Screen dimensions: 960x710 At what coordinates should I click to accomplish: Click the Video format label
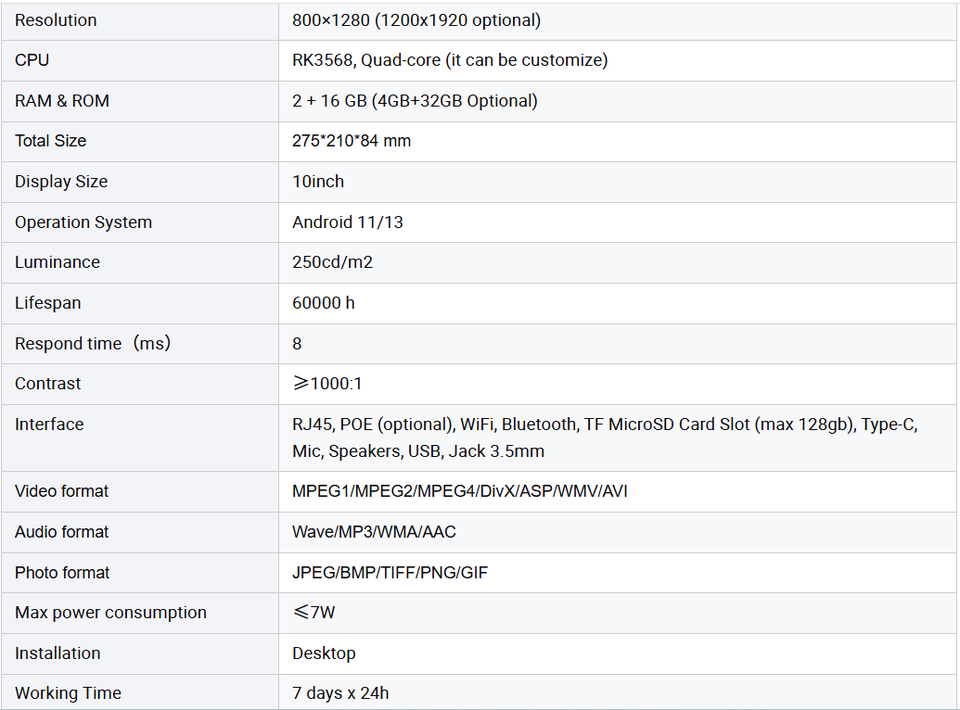coord(62,491)
